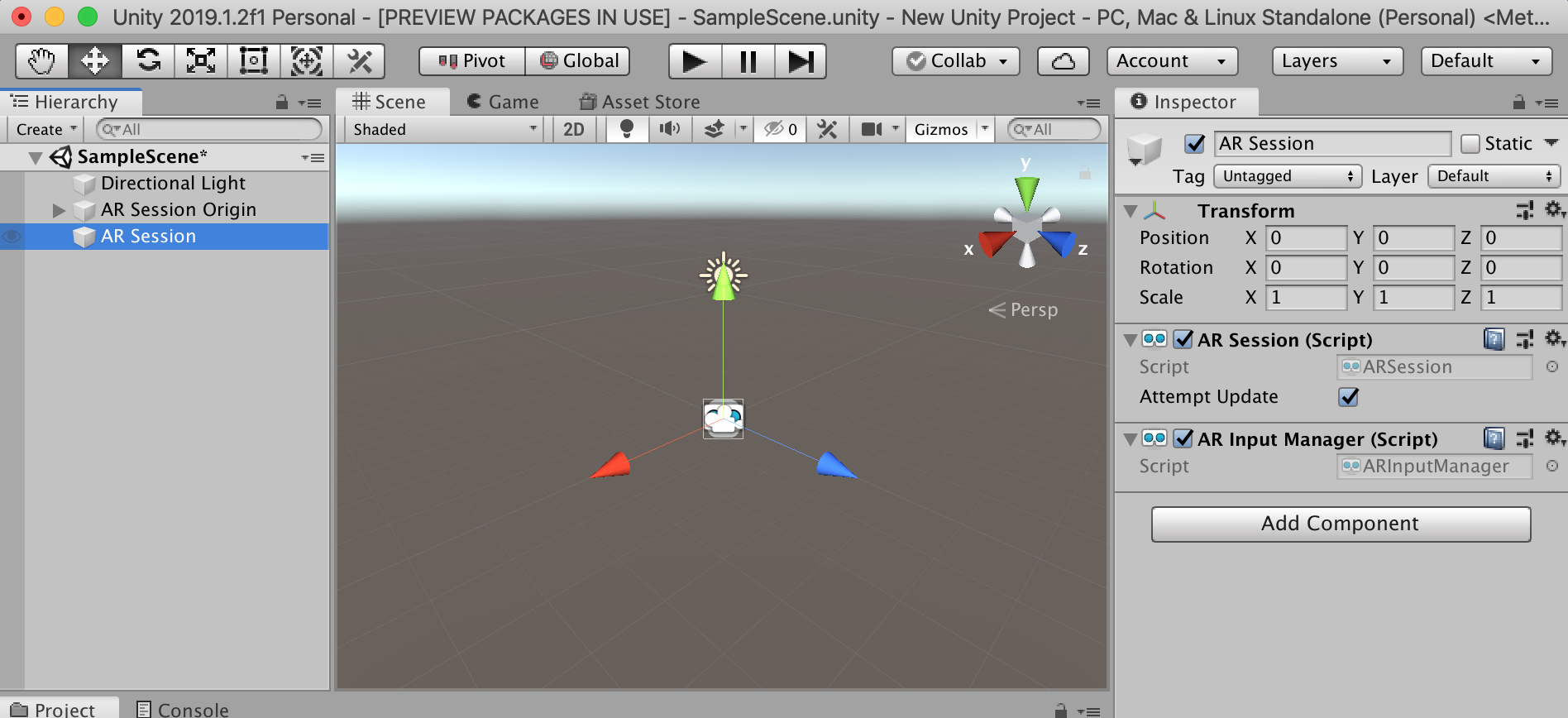This screenshot has width=1568, height=718.
Task: Open the Tag dropdown
Action: pyautogui.click(x=1287, y=176)
